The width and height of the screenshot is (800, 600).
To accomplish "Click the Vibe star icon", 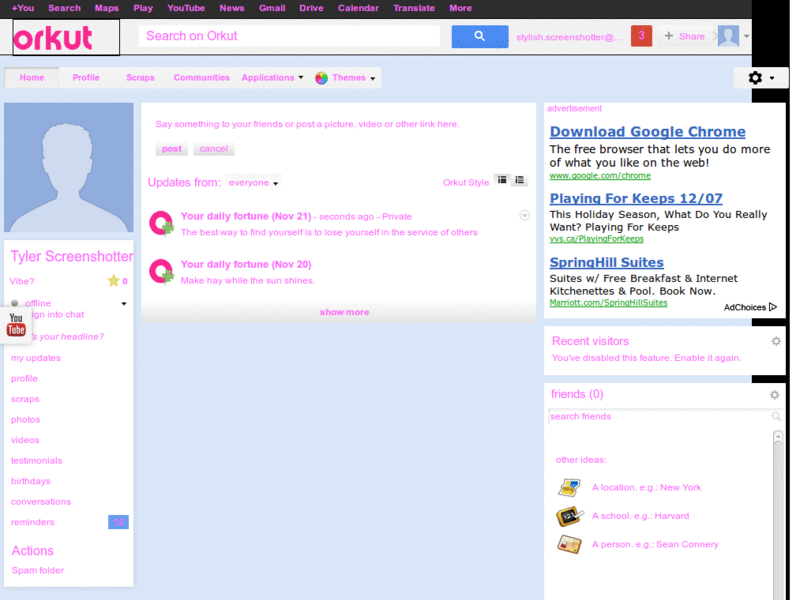I will [113, 281].
